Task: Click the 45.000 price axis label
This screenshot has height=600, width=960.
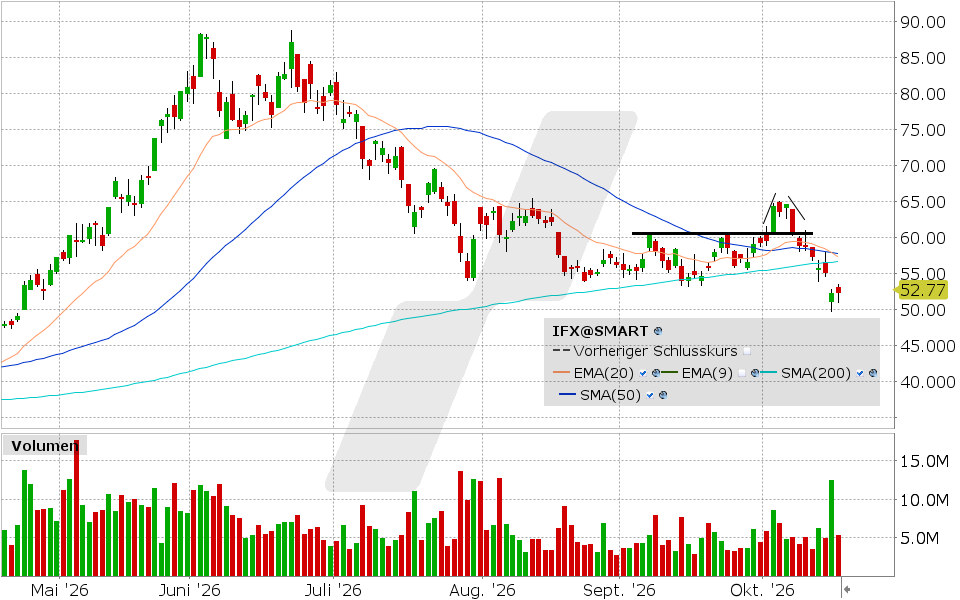Action: point(927,346)
